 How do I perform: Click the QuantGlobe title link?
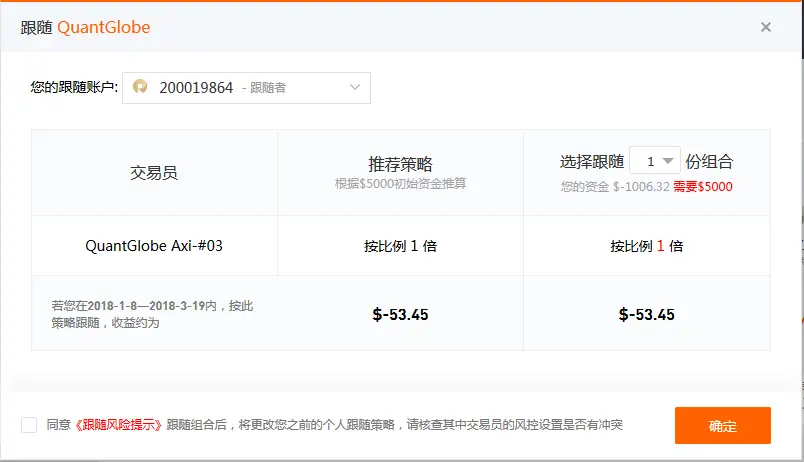pos(104,27)
